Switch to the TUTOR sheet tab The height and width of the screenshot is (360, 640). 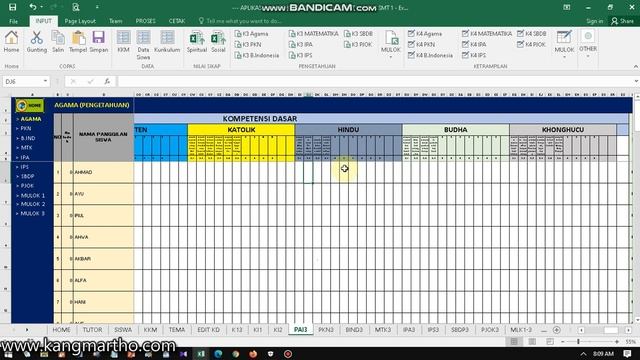[93, 330]
